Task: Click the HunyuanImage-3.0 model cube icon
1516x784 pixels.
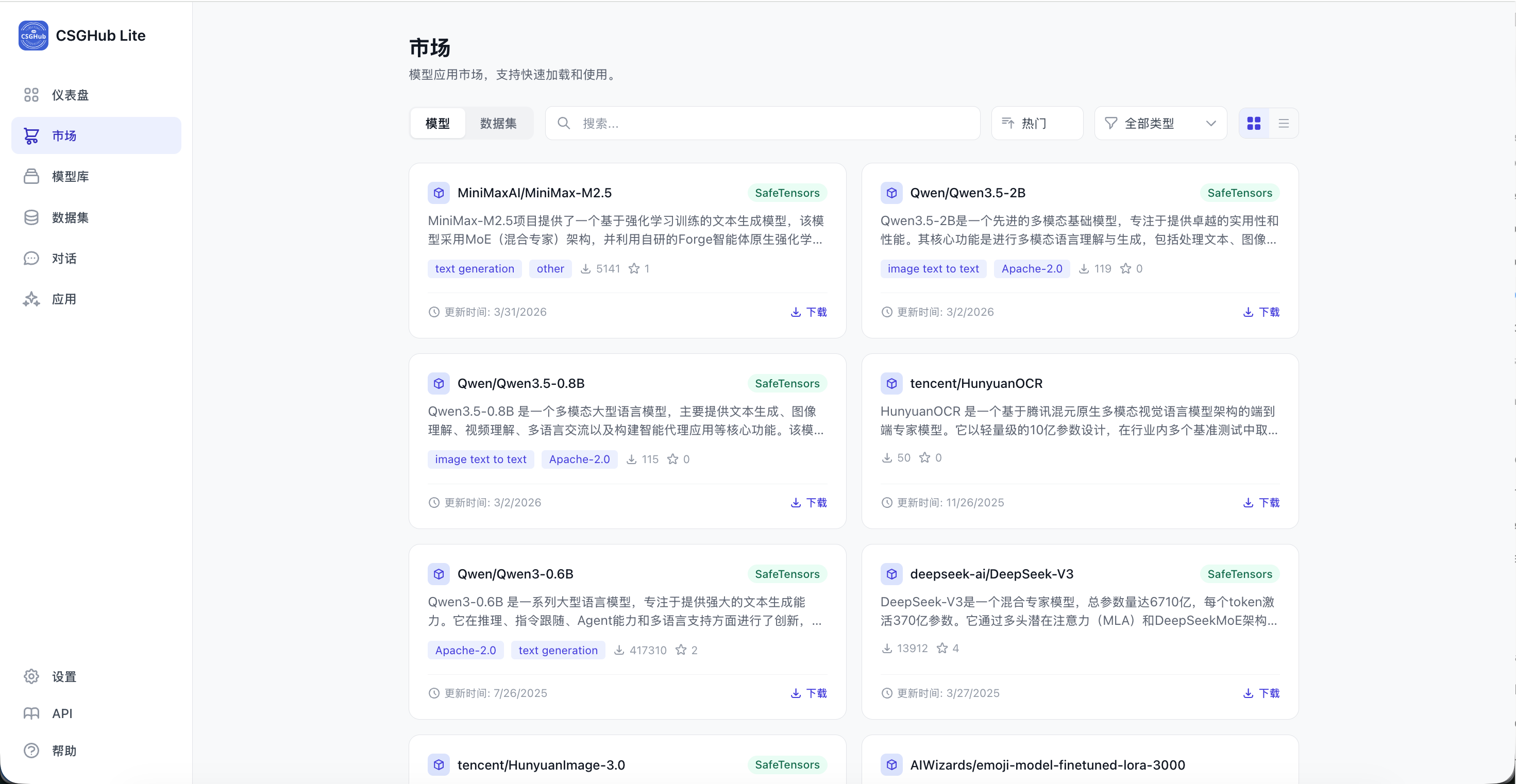Action: (439, 765)
